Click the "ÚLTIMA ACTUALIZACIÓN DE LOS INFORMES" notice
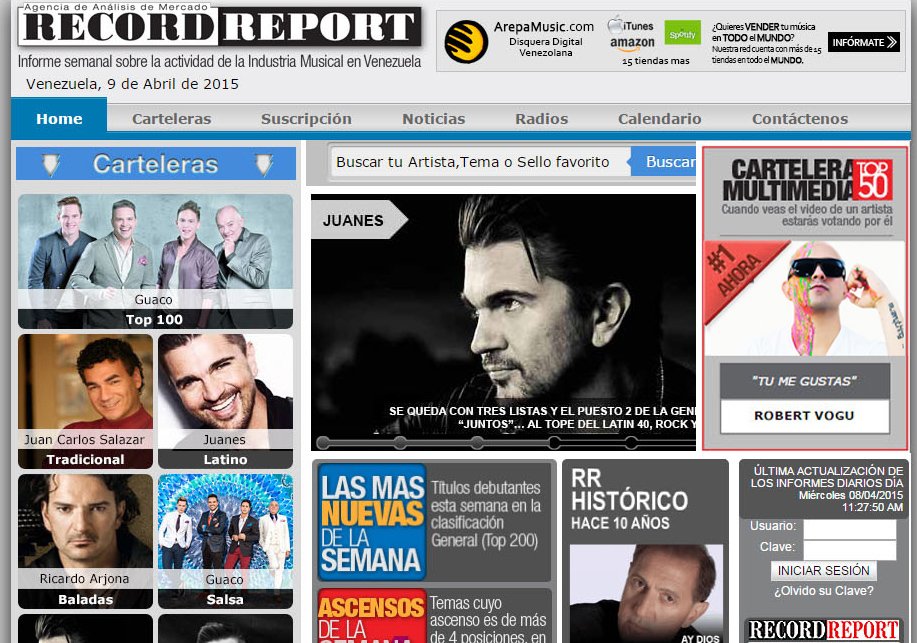Viewport: 917px width, 643px height. click(827, 477)
